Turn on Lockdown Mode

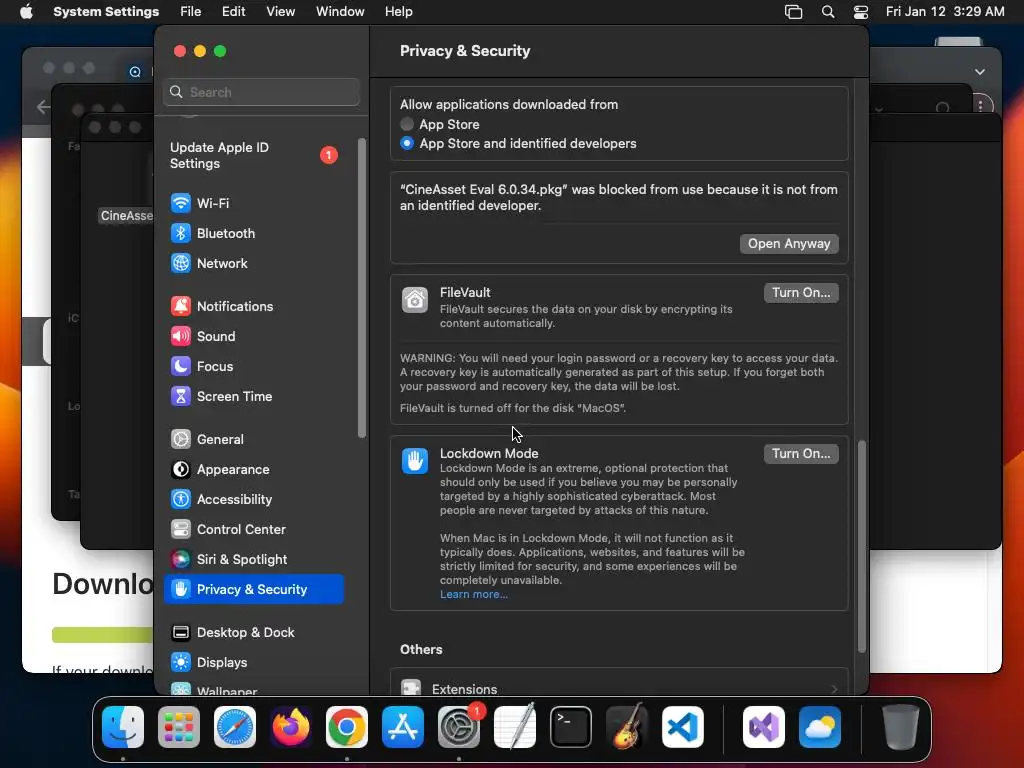[x=801, y=453]
